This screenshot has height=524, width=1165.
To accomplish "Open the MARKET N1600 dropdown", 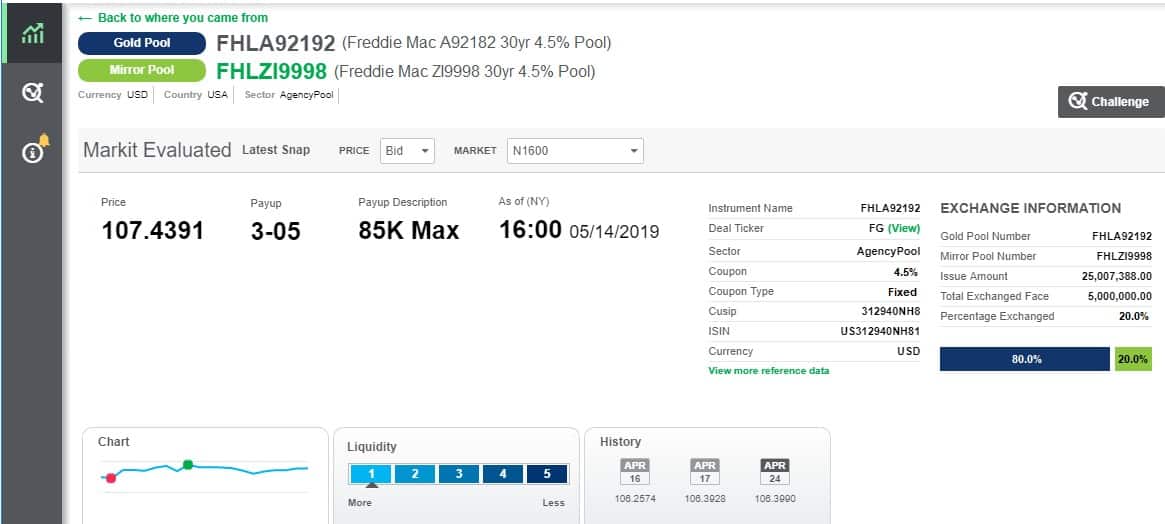I will point(575,150).
